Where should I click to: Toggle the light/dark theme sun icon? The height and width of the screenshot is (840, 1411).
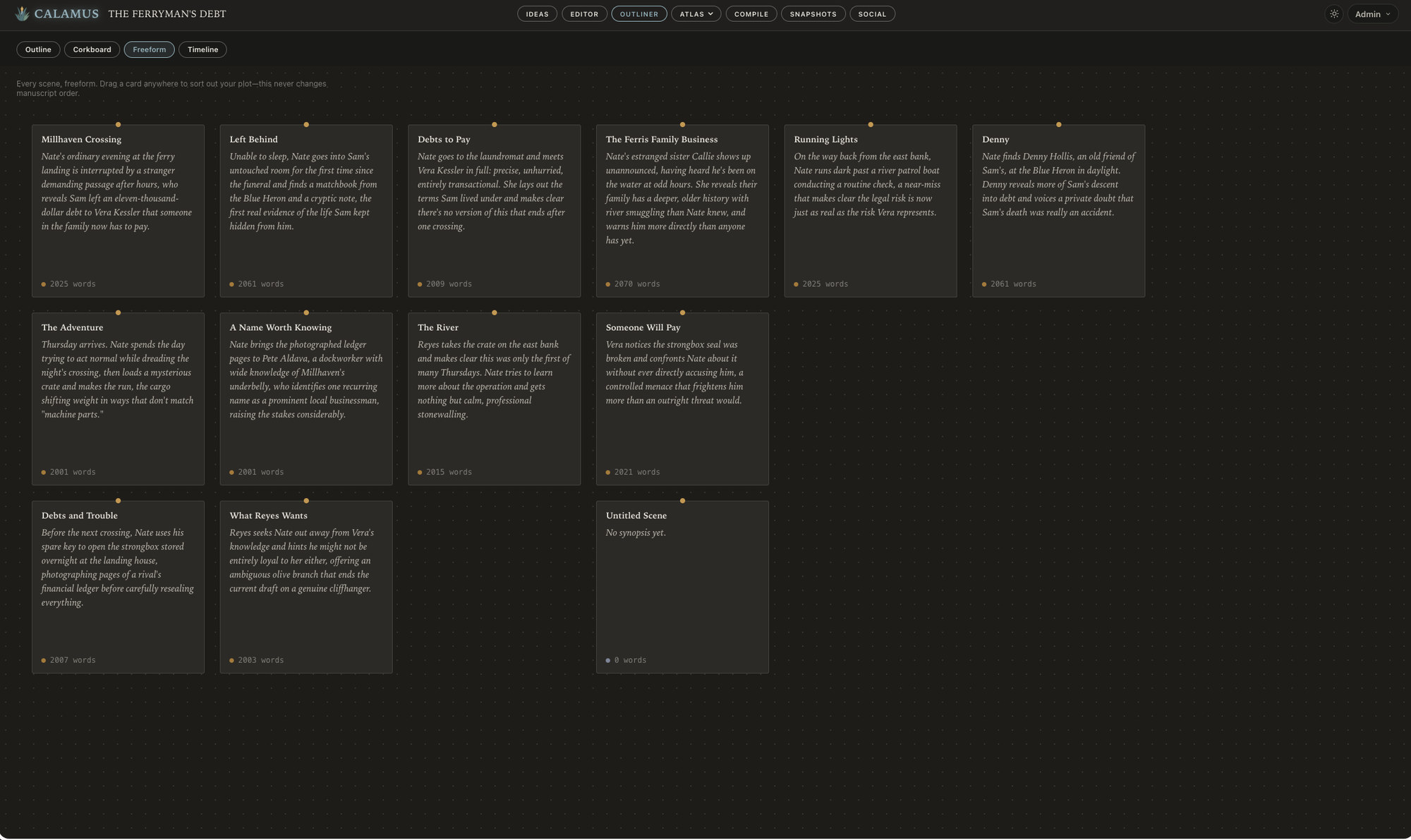(1334, 14)
